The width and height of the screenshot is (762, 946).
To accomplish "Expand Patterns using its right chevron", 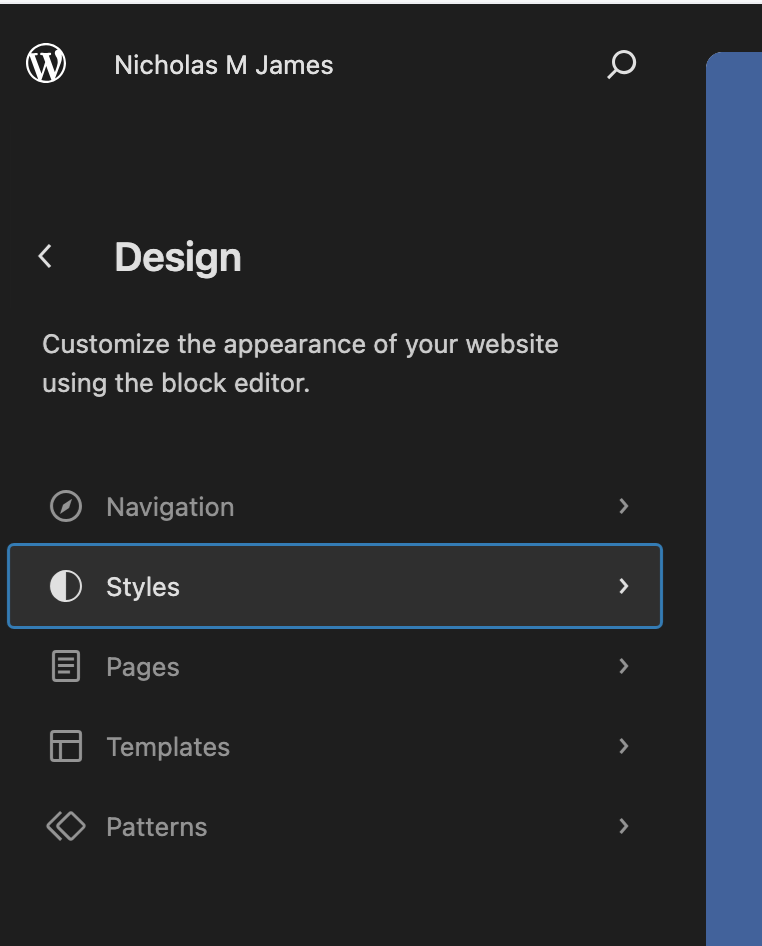I will pyautogui.click(x=623, y=826).
